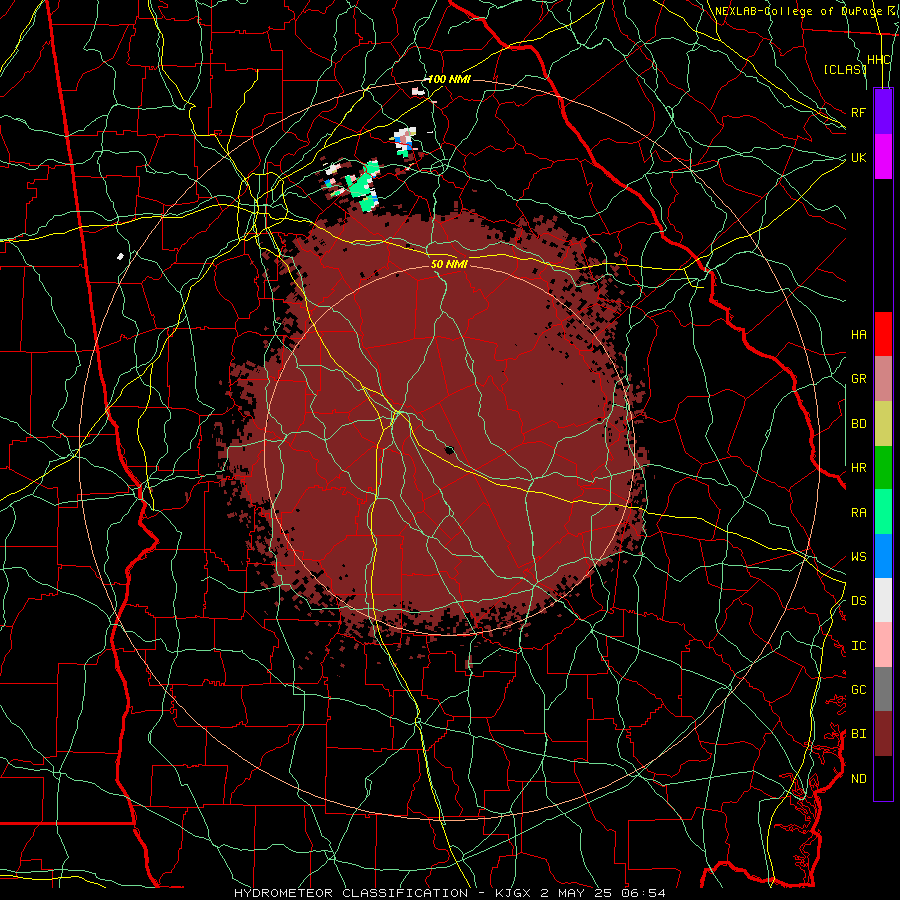Click the green rain echo cluster
The width and height of the screenshot is (900, 900).
[363, 185]
